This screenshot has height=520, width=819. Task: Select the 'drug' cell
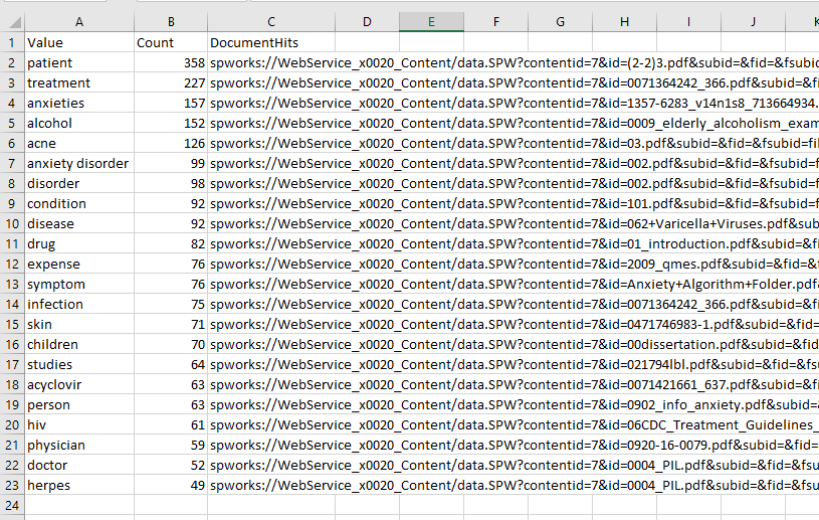[79, 244]
